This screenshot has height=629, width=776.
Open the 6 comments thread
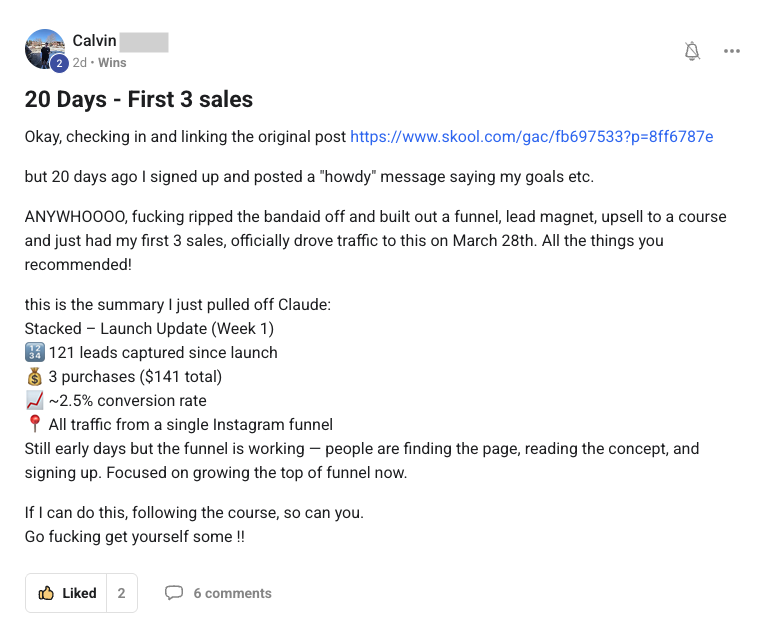(232, 593)
